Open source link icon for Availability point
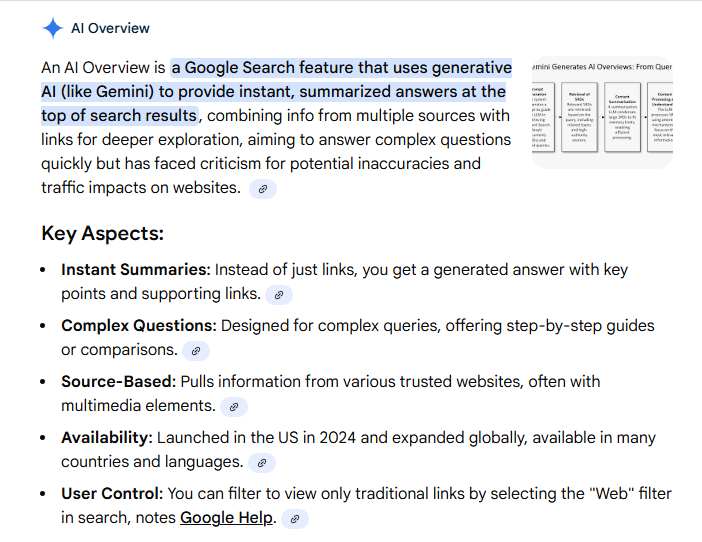This screenshot has height=542, width=702. [262, 463]
